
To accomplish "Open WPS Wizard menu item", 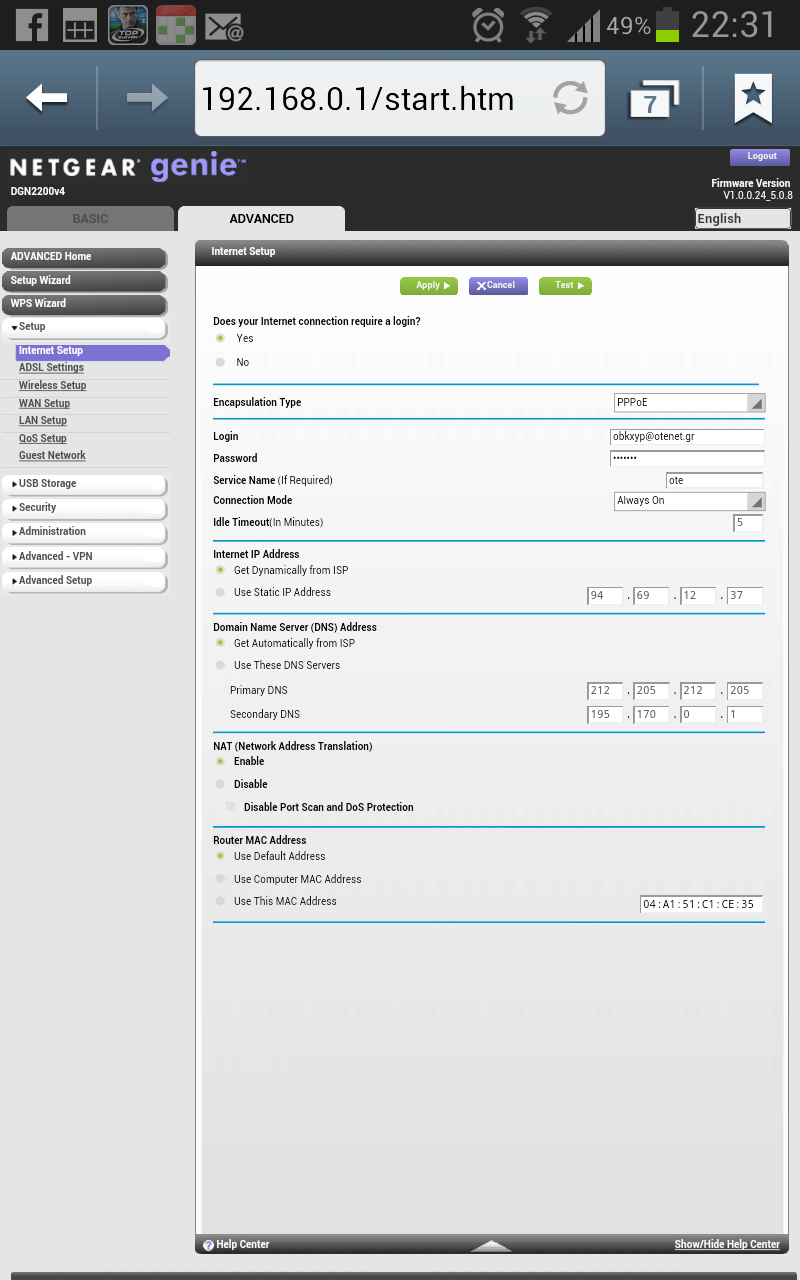I will (84, 304).
